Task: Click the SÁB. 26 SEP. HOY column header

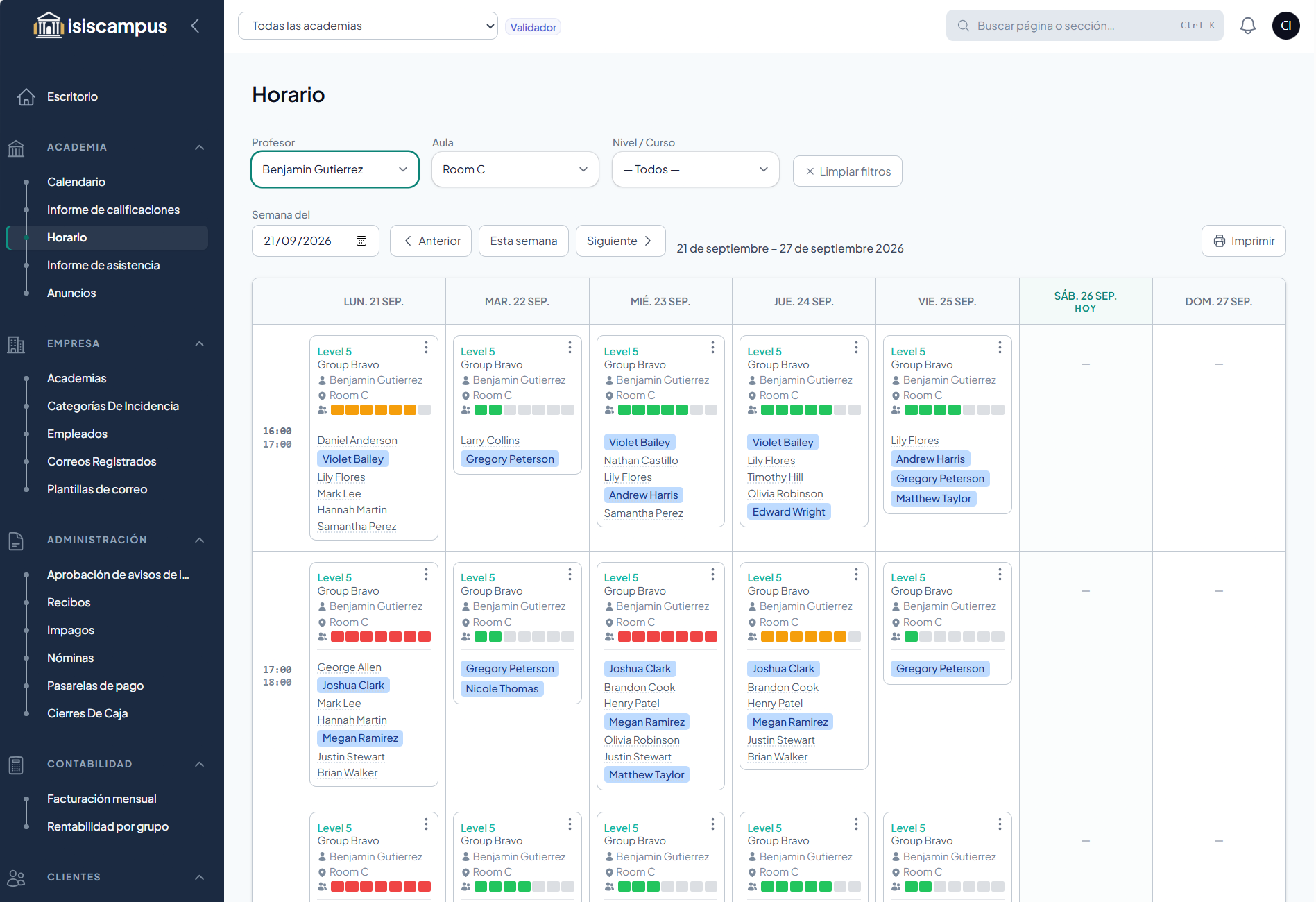Action: [x=1085, y=301]
